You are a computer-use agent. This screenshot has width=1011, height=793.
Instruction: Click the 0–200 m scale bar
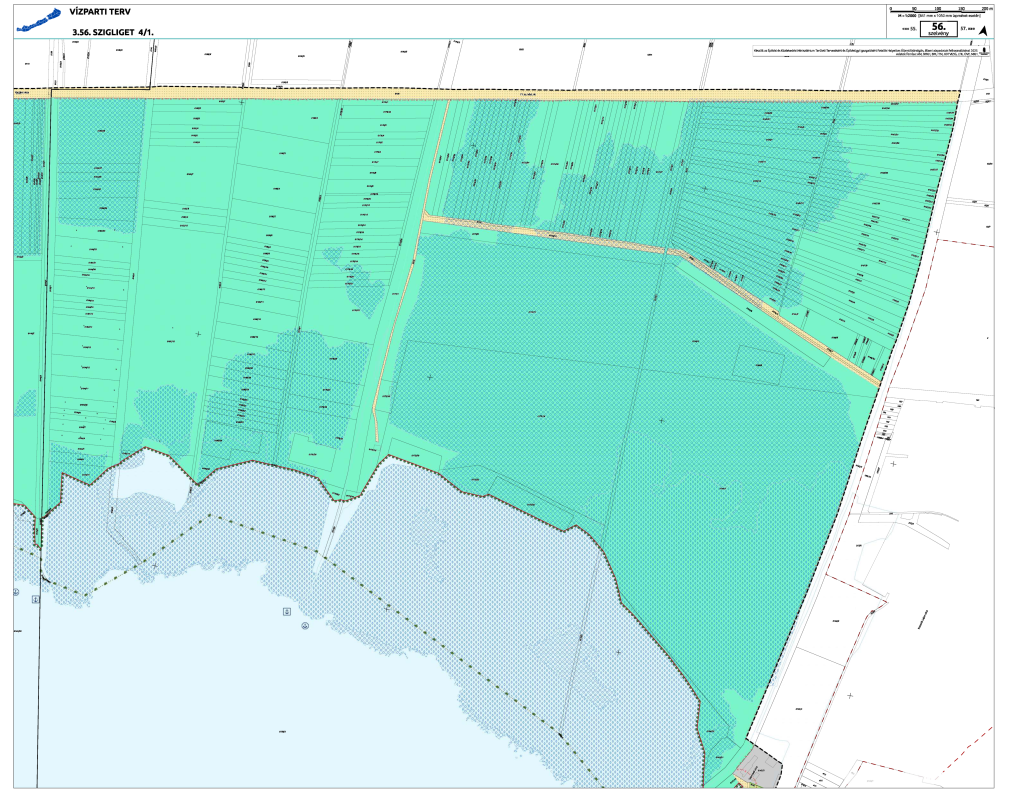940,11
